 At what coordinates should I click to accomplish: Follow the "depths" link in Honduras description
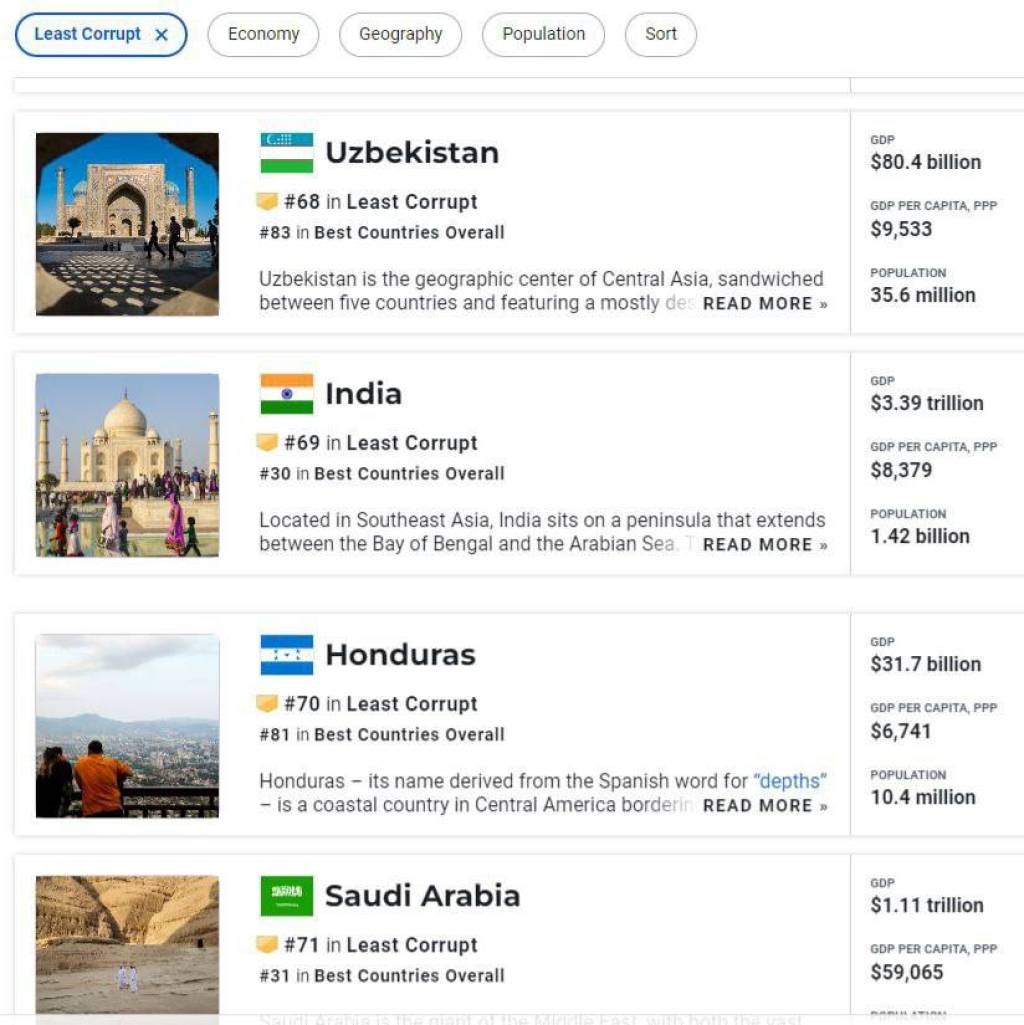[790, 781]
